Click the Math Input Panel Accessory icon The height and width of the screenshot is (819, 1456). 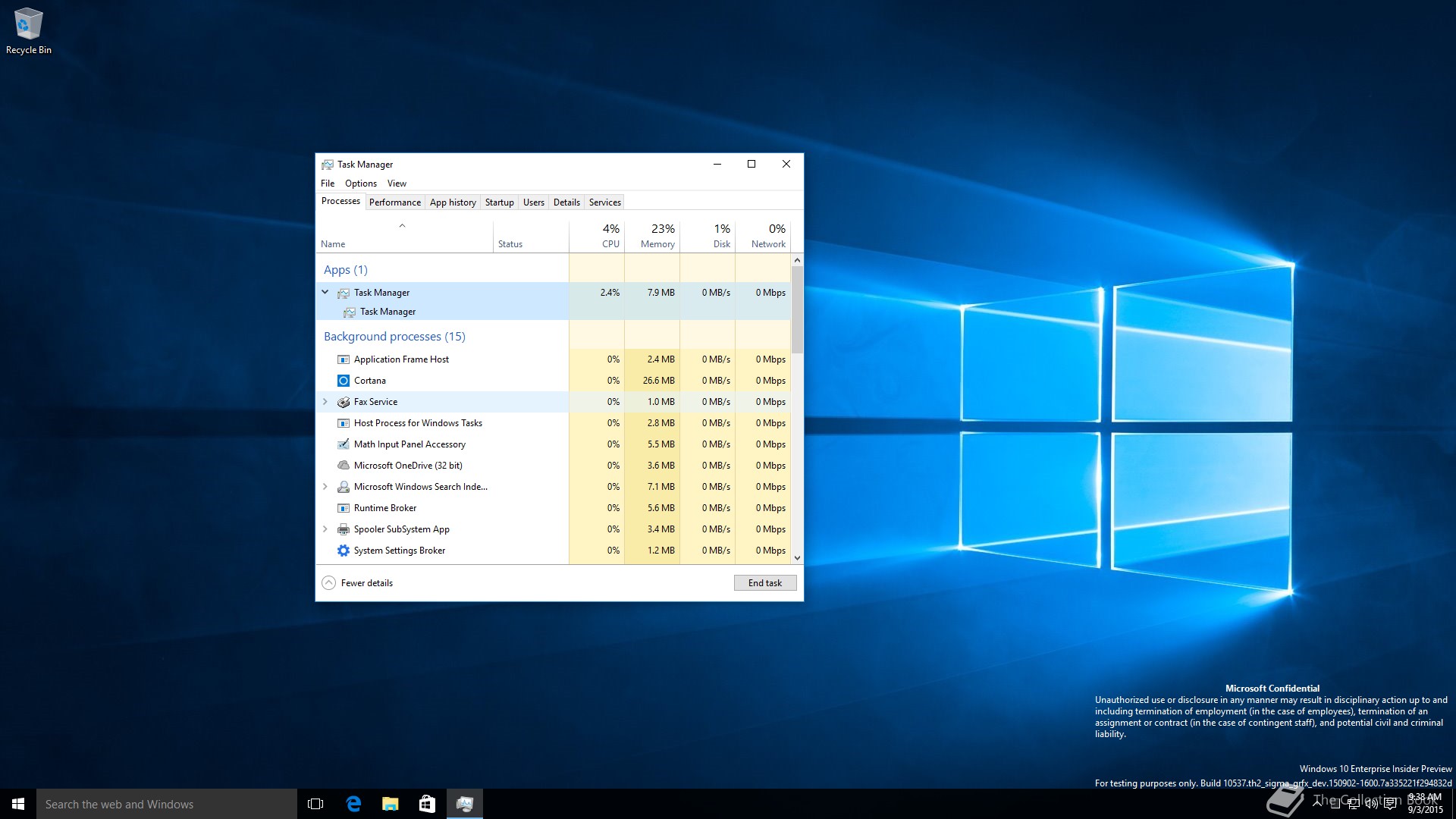pyautogui.click(x=344, y=444)
